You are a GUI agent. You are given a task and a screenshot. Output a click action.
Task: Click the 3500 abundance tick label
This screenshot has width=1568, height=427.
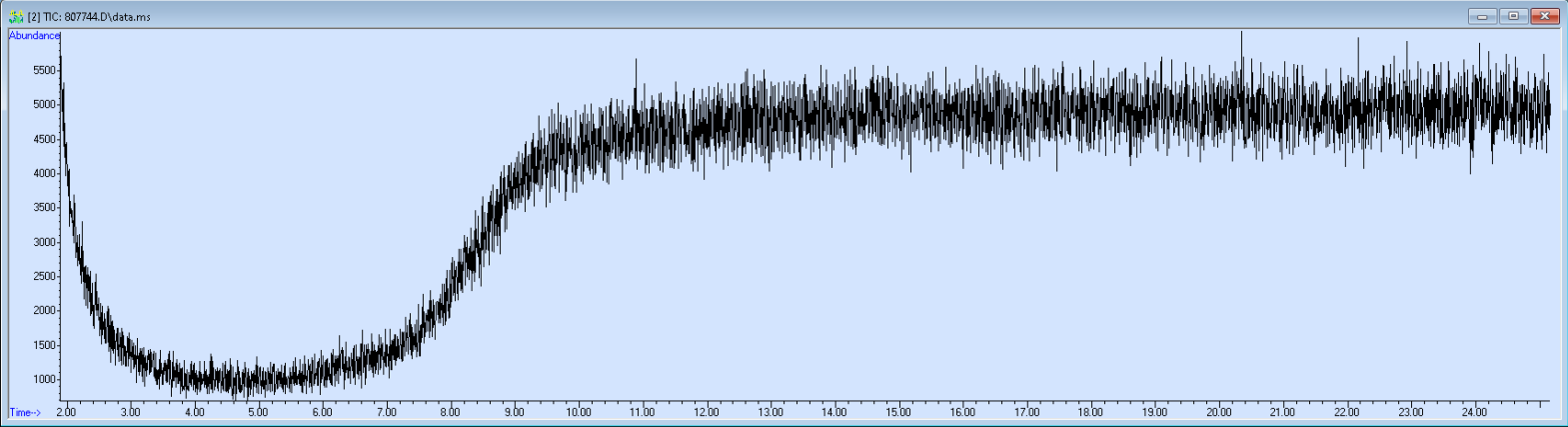click(45, 208)
